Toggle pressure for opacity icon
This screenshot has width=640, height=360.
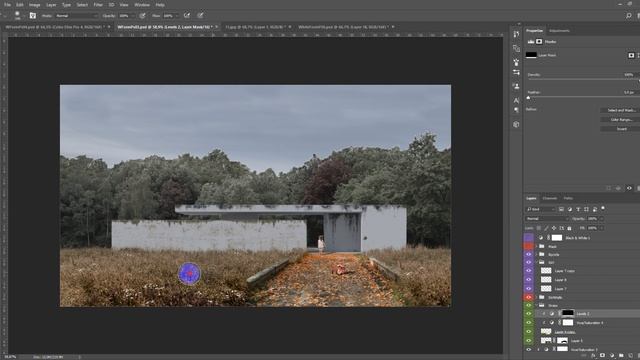pyautogui.click(x=142, y=16)
